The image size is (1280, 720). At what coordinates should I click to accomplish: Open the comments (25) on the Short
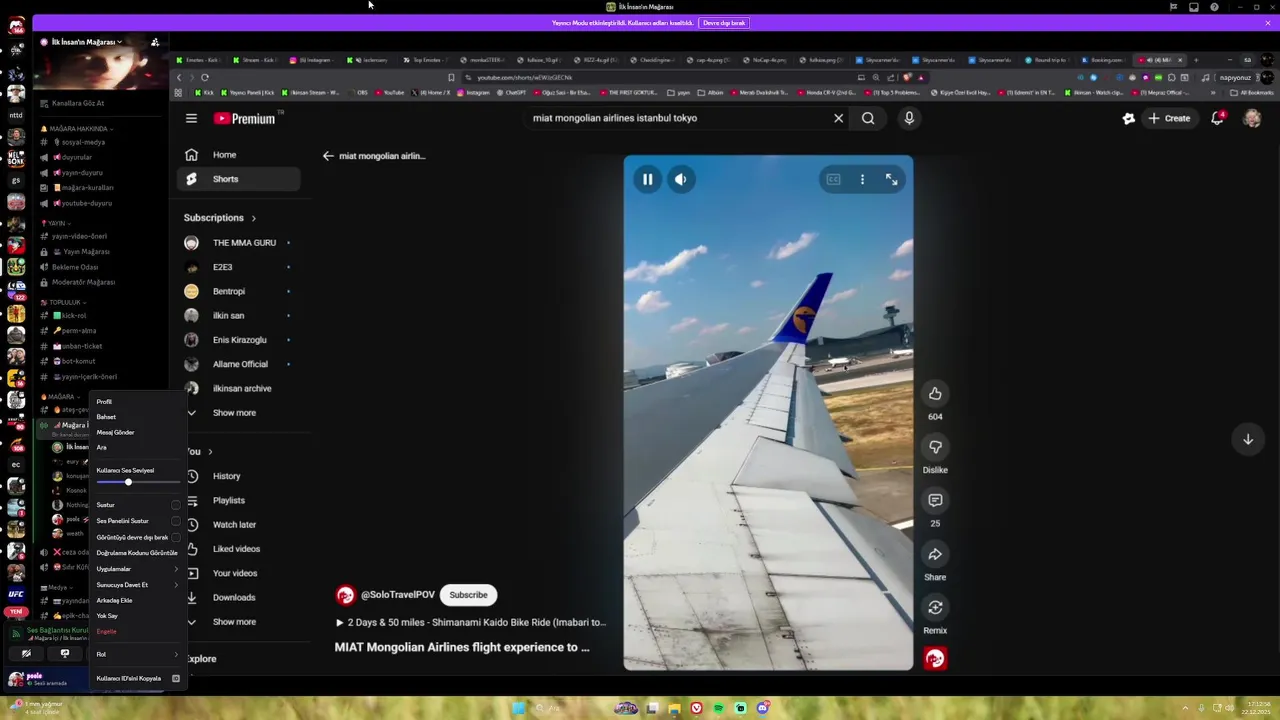(x=935, y=500)
